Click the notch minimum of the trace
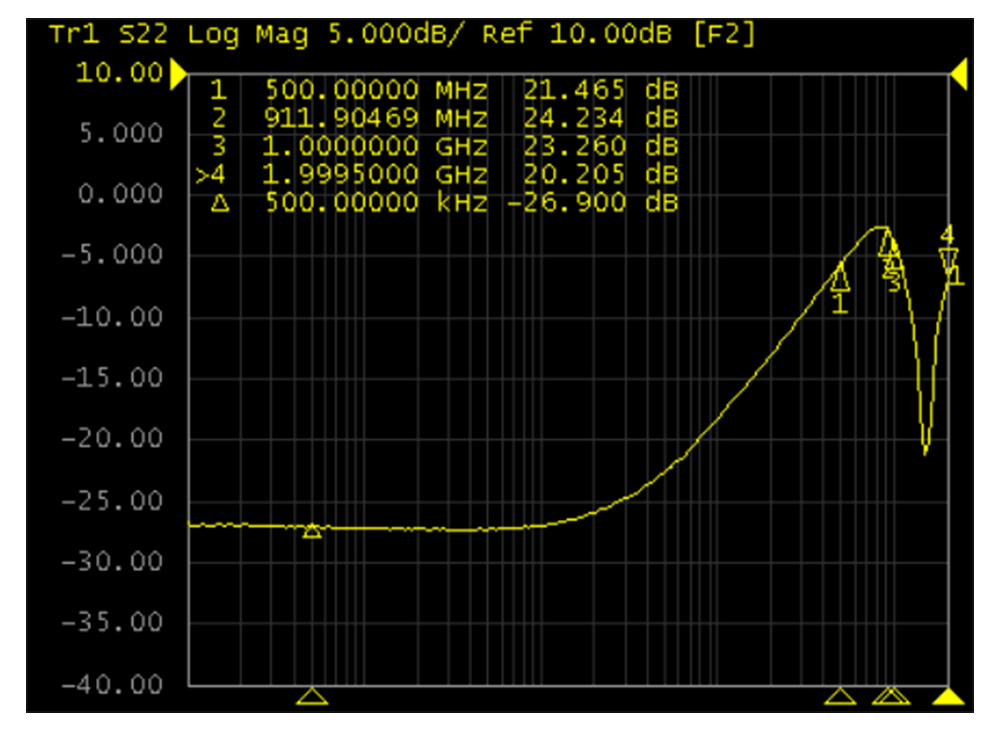Image resolution: width=1000 pixels, height=730 pixels. [x=925, y=452]
